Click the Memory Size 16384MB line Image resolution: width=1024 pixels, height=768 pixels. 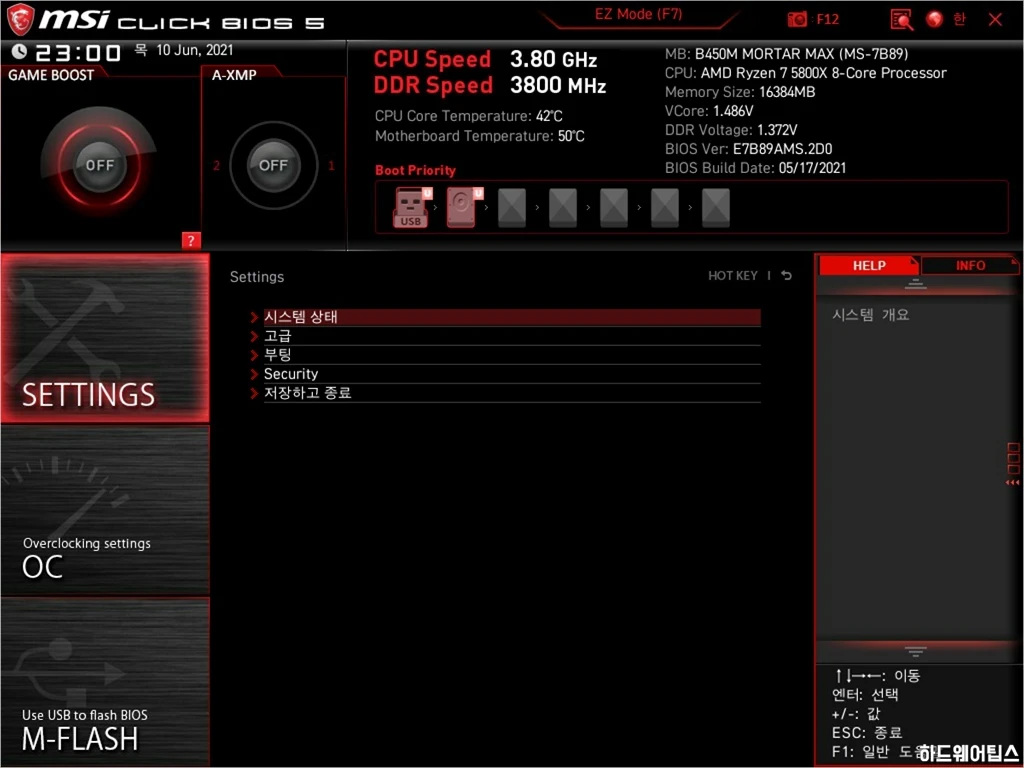740,92
